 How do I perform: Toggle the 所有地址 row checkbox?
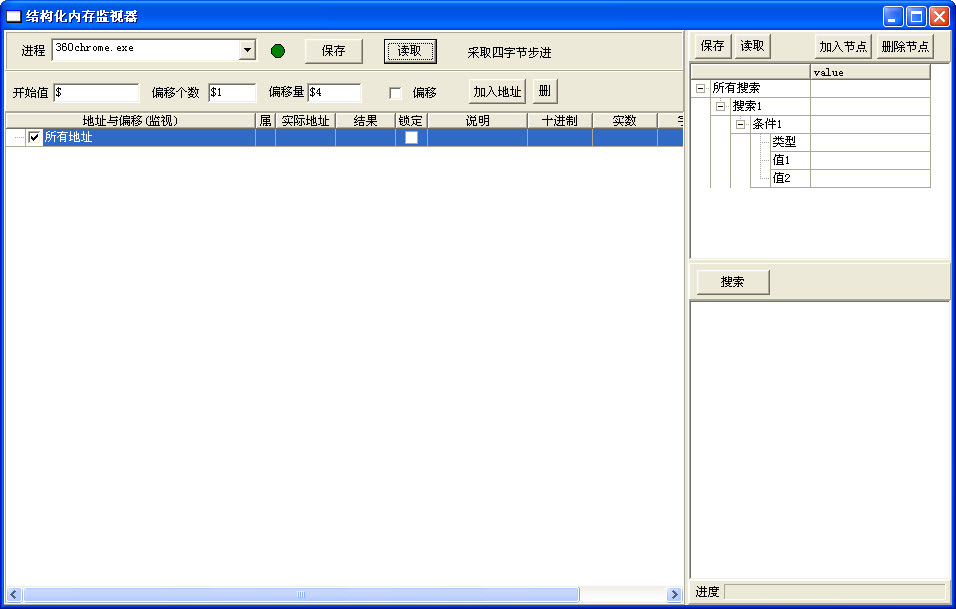35,138
